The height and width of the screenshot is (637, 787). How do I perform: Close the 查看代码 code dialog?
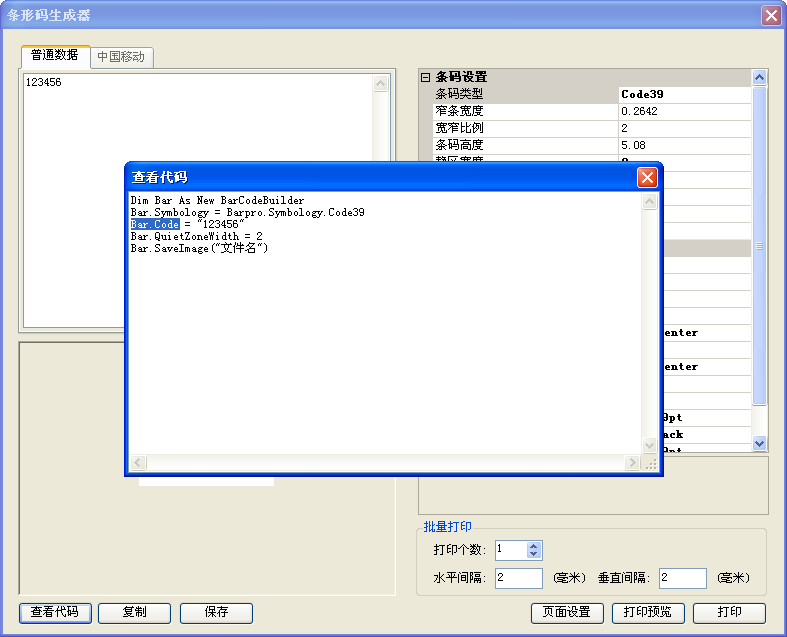tap(647, 177)
